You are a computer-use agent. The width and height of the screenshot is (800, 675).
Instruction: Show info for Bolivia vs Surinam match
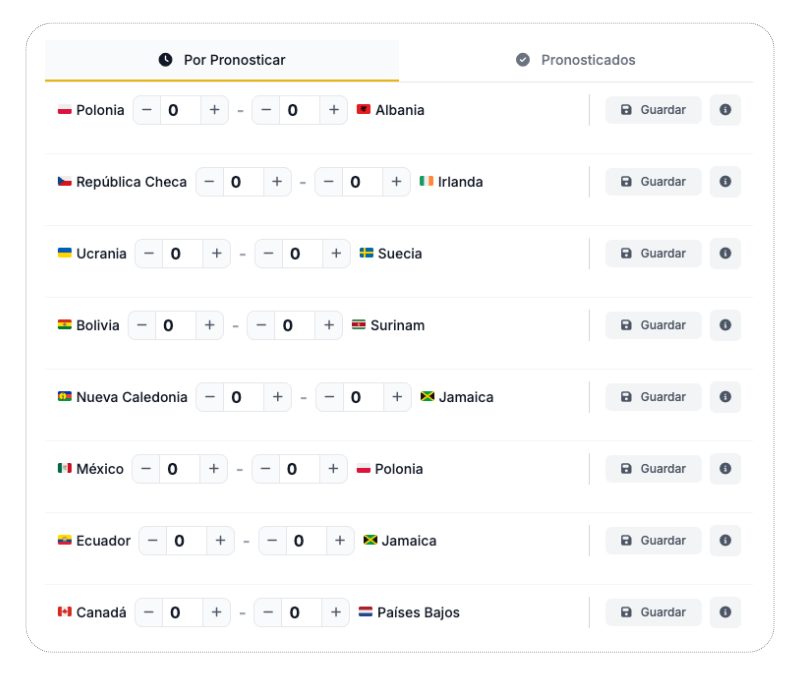725,325
